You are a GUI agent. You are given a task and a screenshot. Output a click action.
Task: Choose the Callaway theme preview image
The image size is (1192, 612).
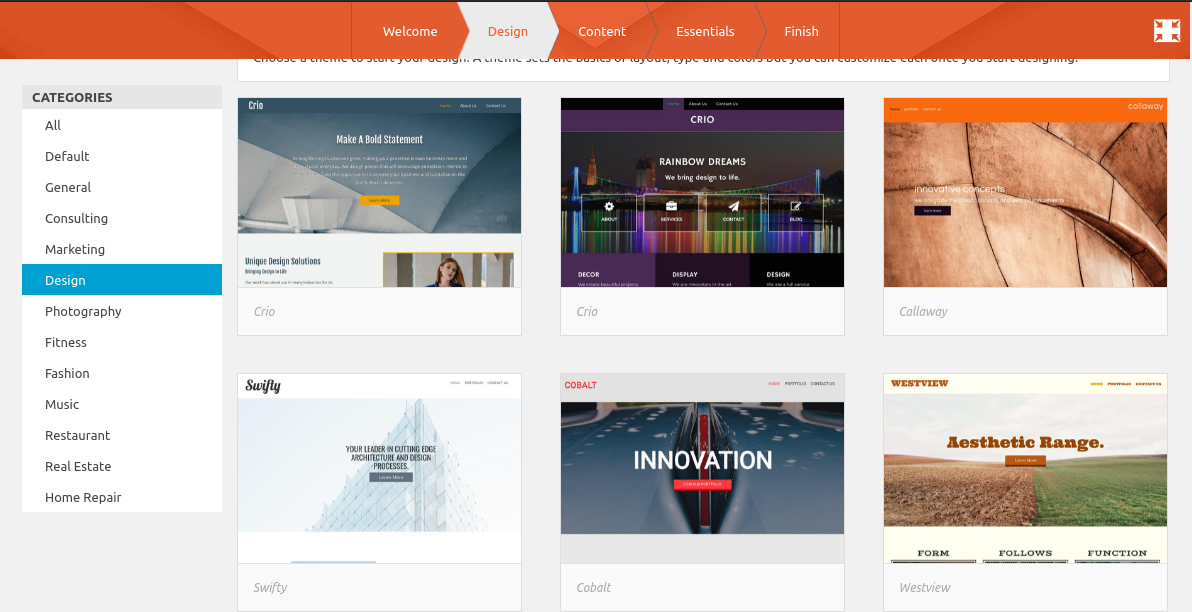[1025, 192]
